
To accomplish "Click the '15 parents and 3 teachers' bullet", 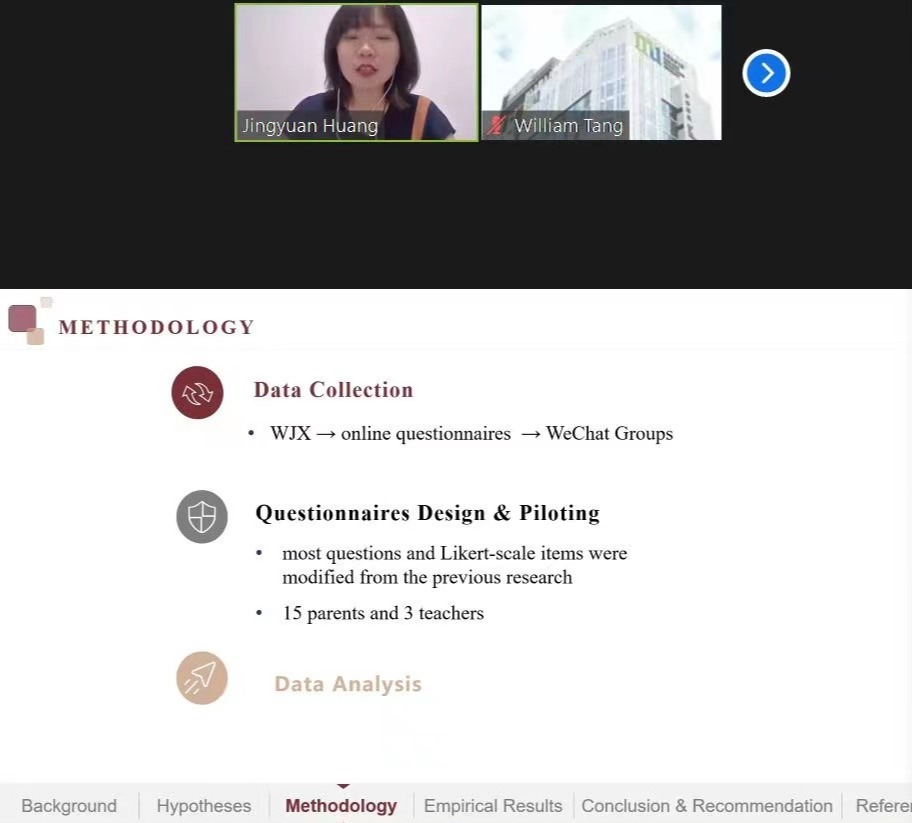I will tap(383, 613).
